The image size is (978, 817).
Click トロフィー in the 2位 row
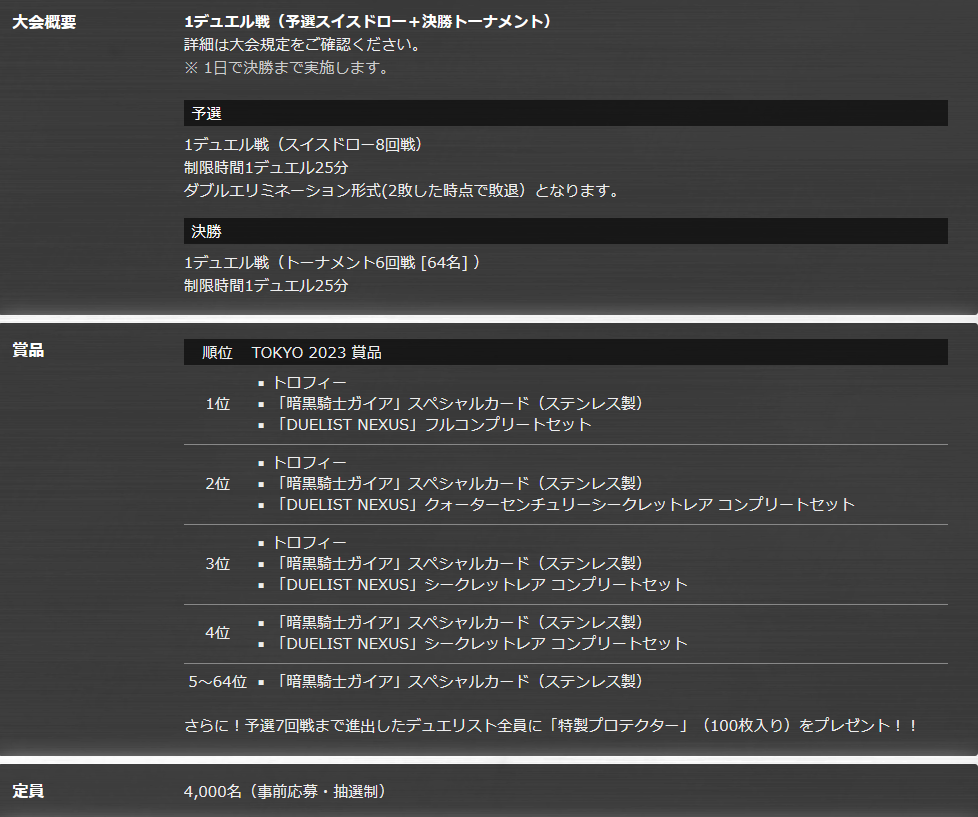click(x=309, y=463)
